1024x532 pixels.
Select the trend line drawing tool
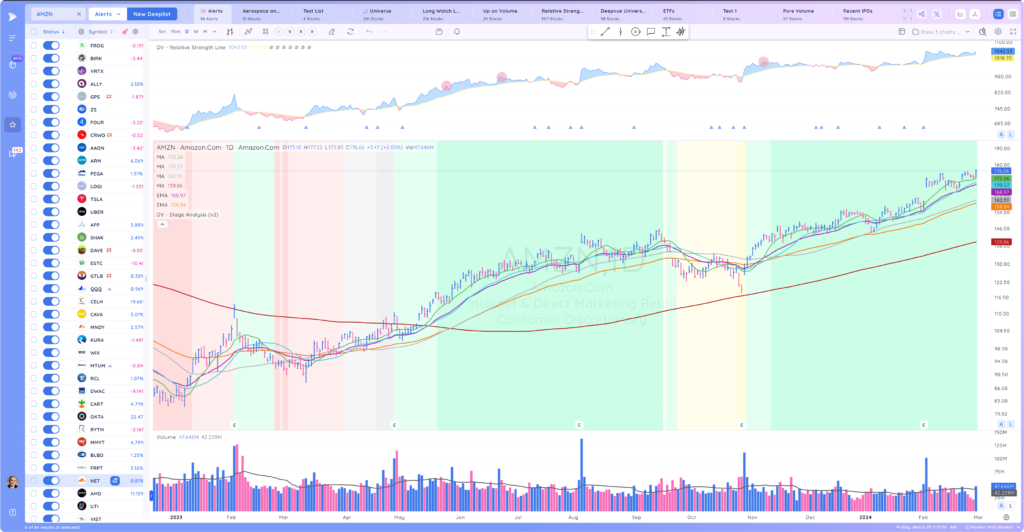click(605, 31)
